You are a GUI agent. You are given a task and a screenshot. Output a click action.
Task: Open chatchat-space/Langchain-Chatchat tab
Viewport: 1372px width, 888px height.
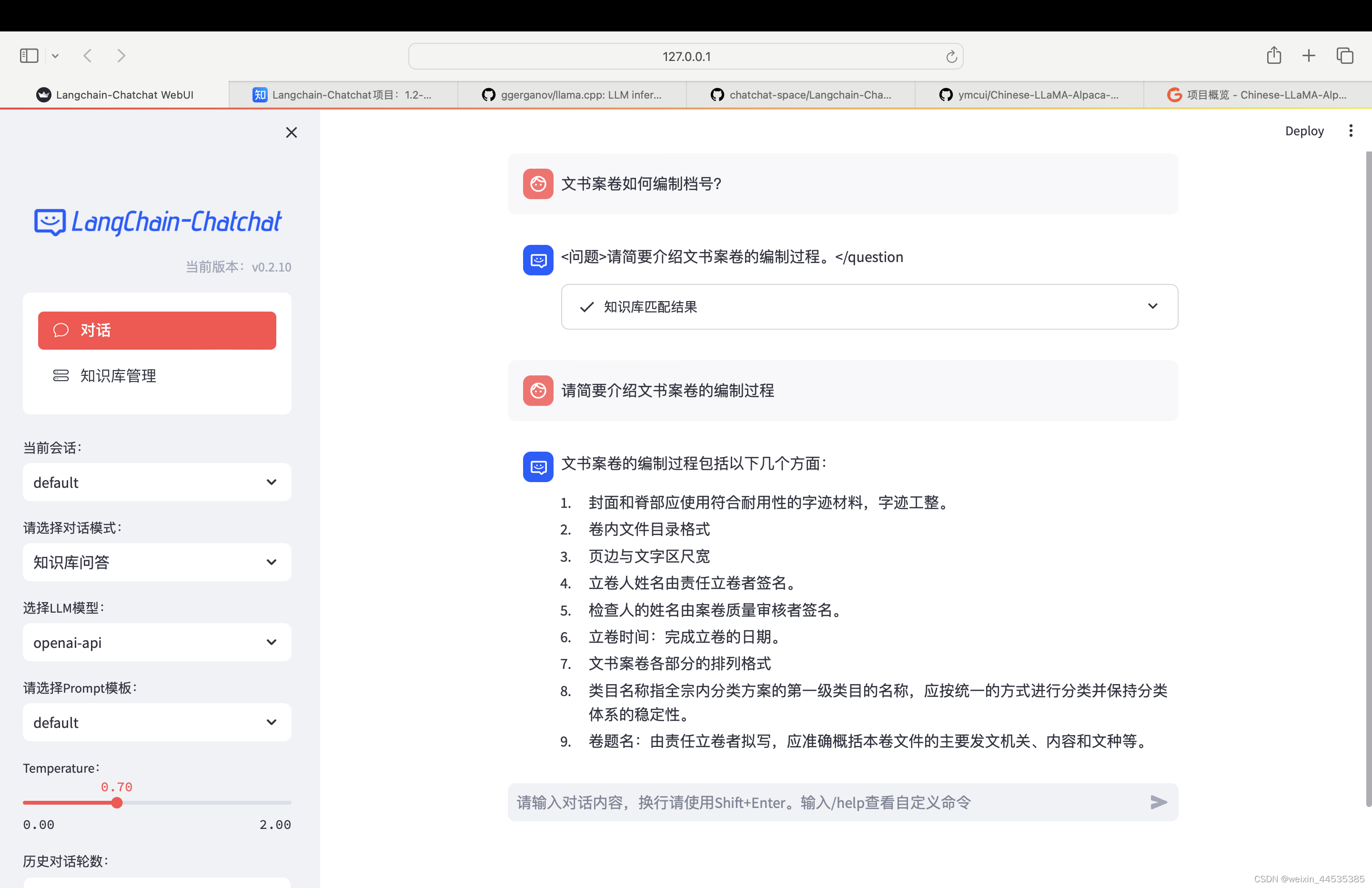click(801, 95)
